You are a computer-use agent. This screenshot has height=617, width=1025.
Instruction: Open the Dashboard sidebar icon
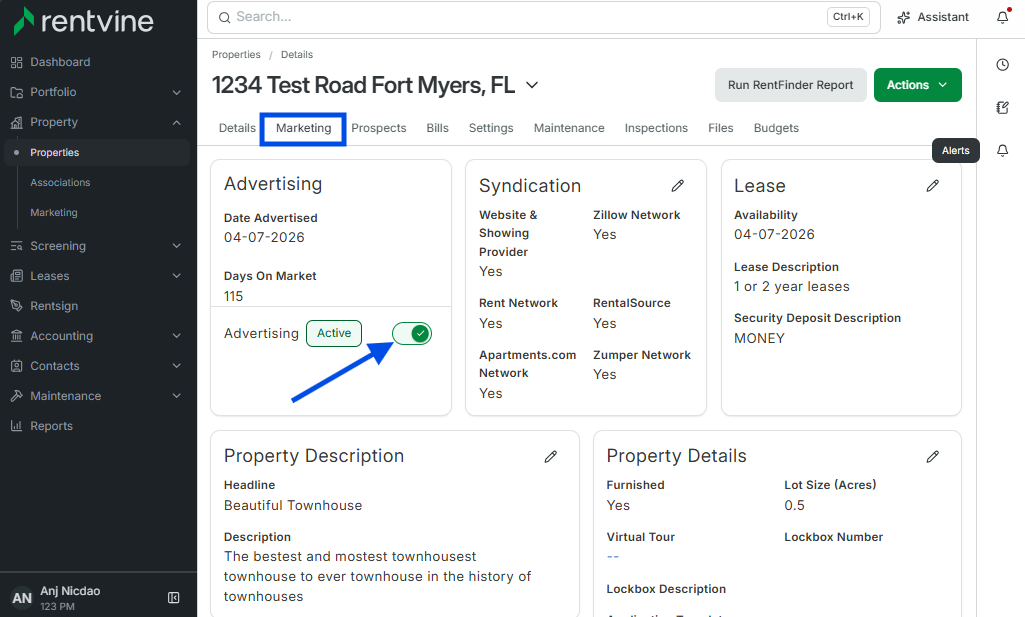point(16,62)
